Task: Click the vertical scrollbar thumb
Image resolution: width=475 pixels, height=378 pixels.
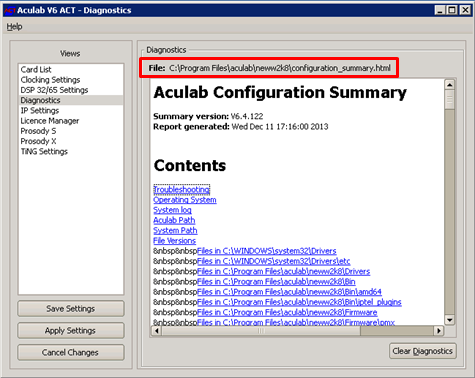Action: pos(449,99)
